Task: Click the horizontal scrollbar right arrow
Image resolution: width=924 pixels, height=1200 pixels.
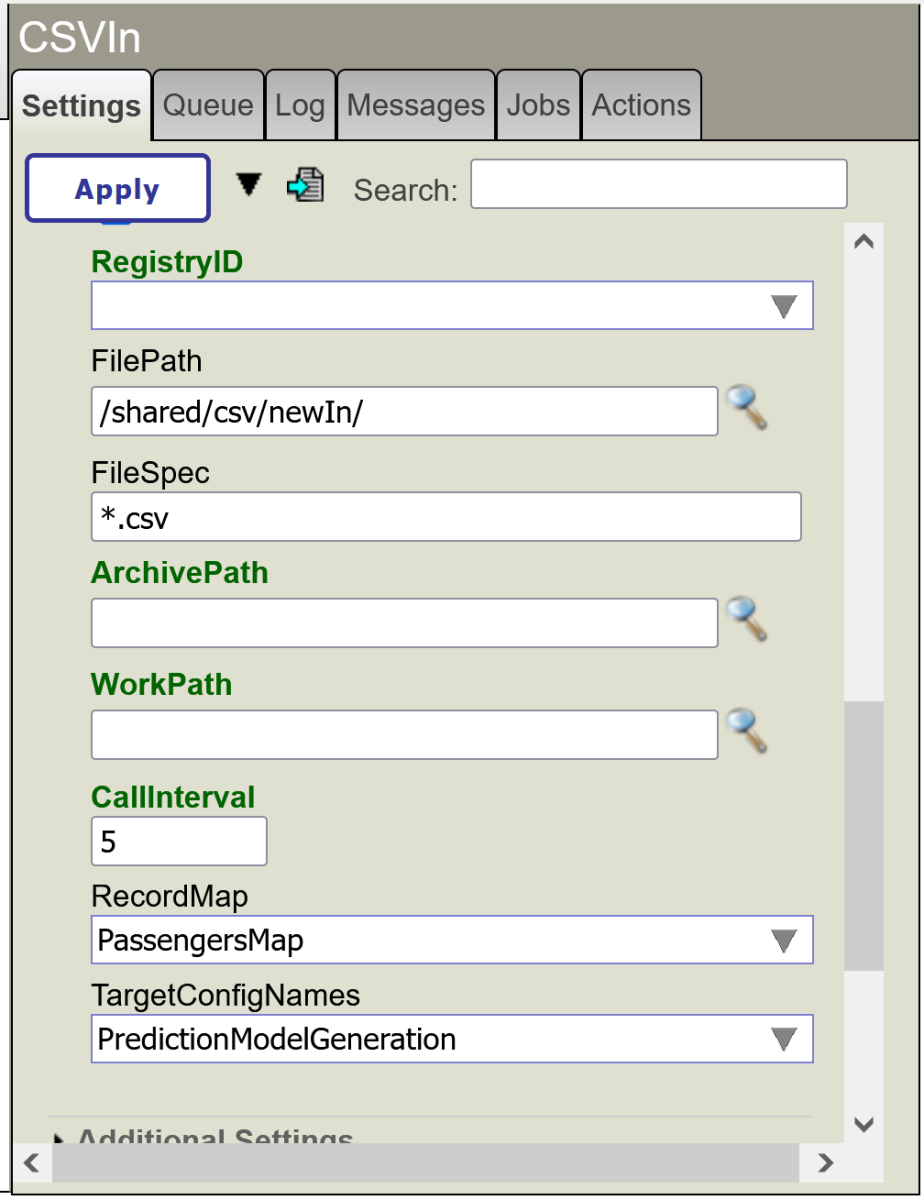Action: point(825,1162)
